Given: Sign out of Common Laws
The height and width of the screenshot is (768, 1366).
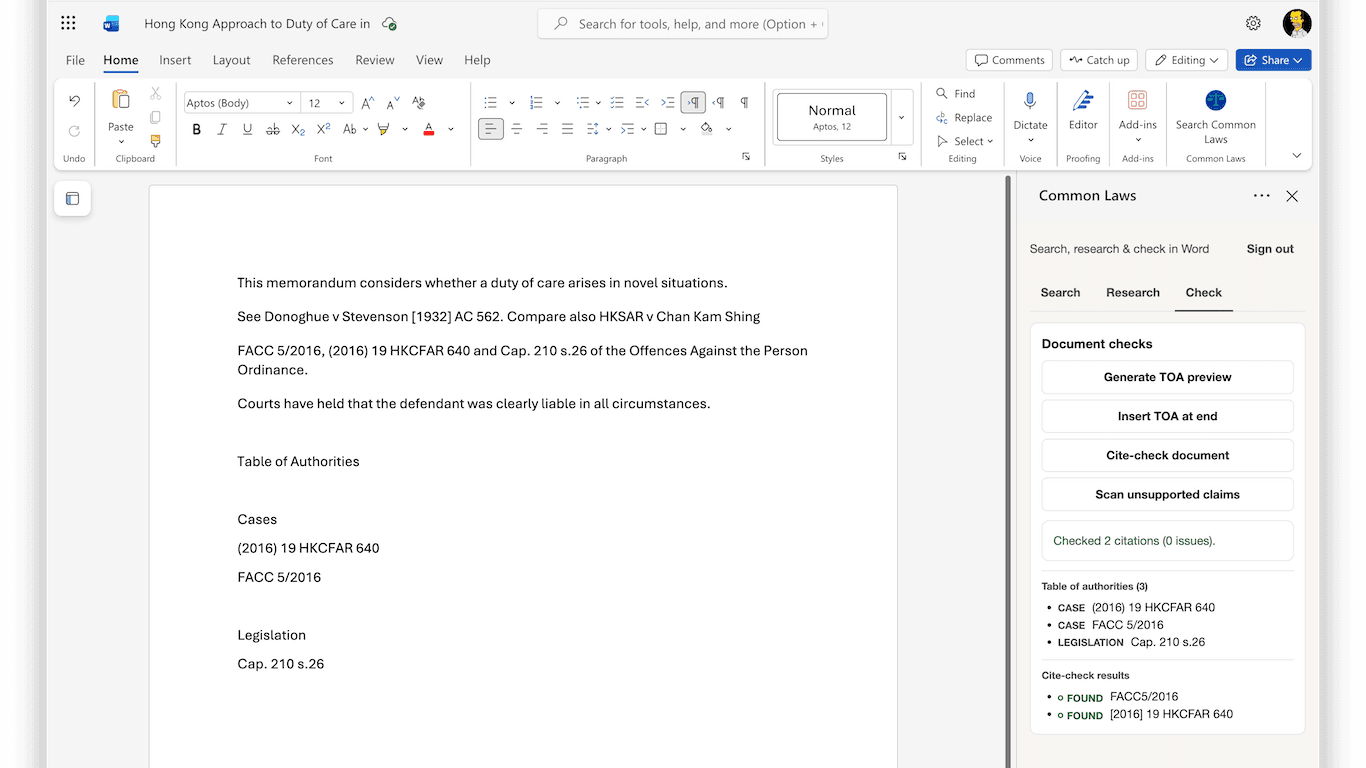Looking at the screenshot, I should (1270, 249).
